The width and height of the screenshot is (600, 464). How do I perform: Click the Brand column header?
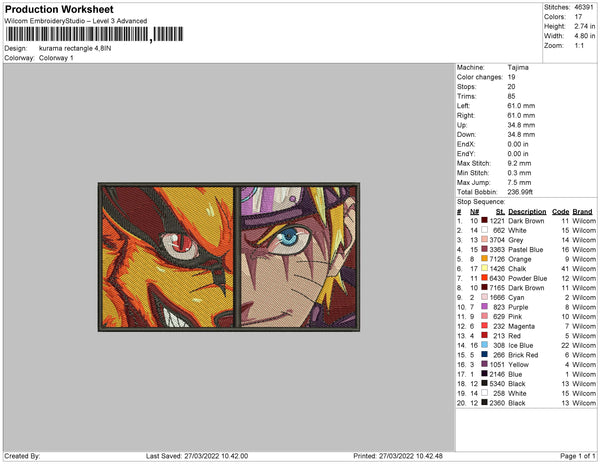click(582, 212)
